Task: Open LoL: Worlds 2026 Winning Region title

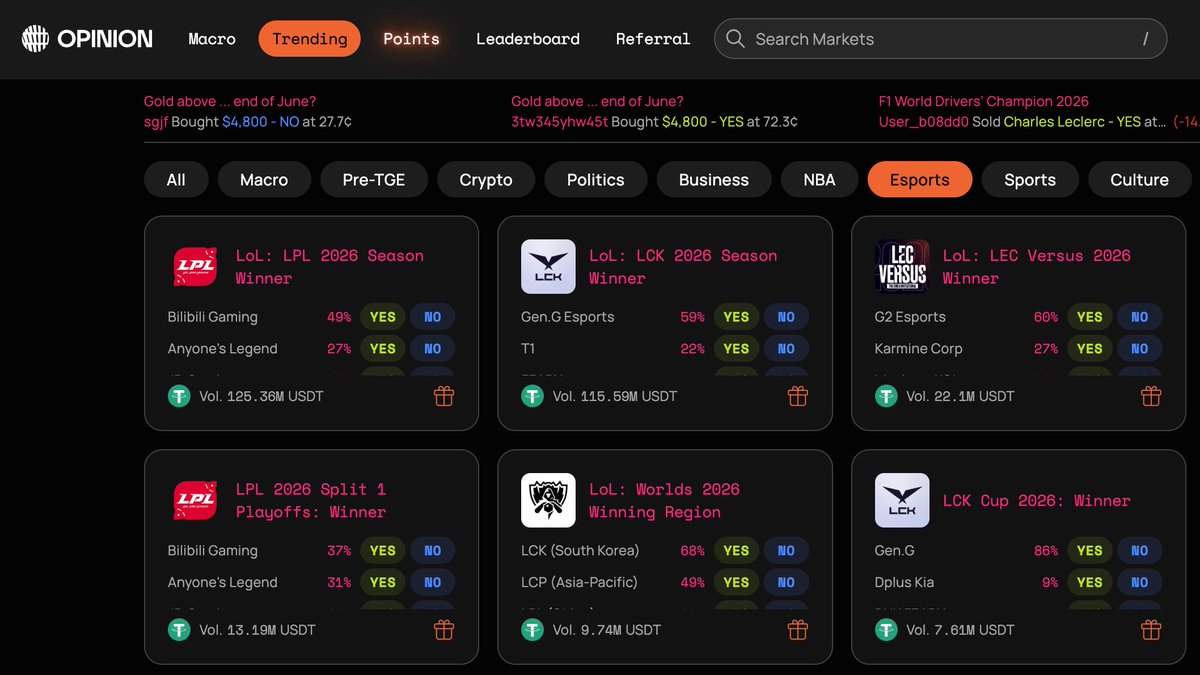Action: click(664, 500)
